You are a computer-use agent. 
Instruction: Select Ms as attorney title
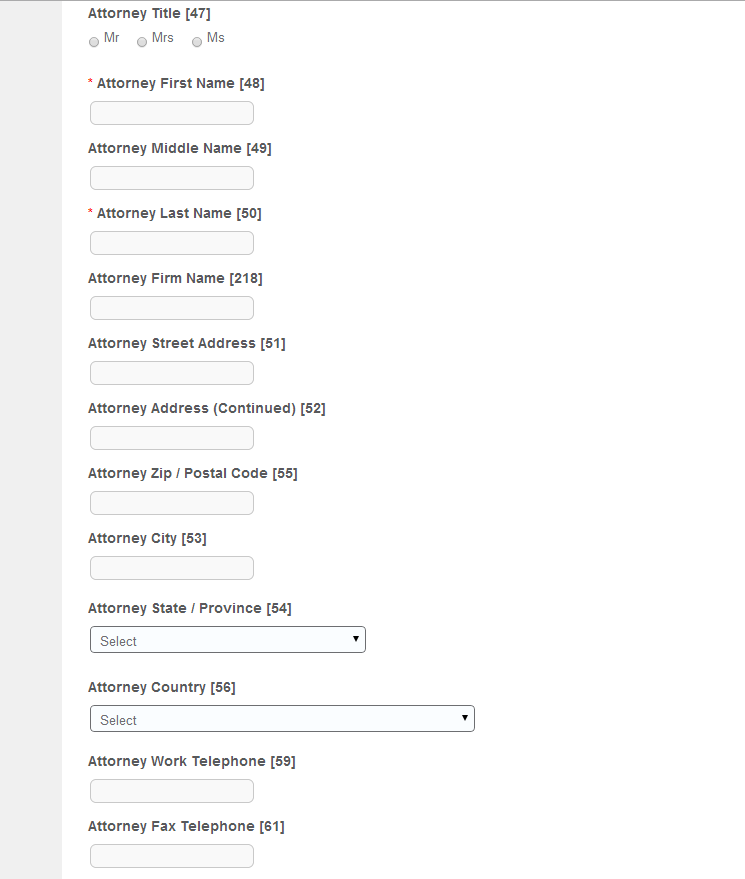(x=197, y=42)
